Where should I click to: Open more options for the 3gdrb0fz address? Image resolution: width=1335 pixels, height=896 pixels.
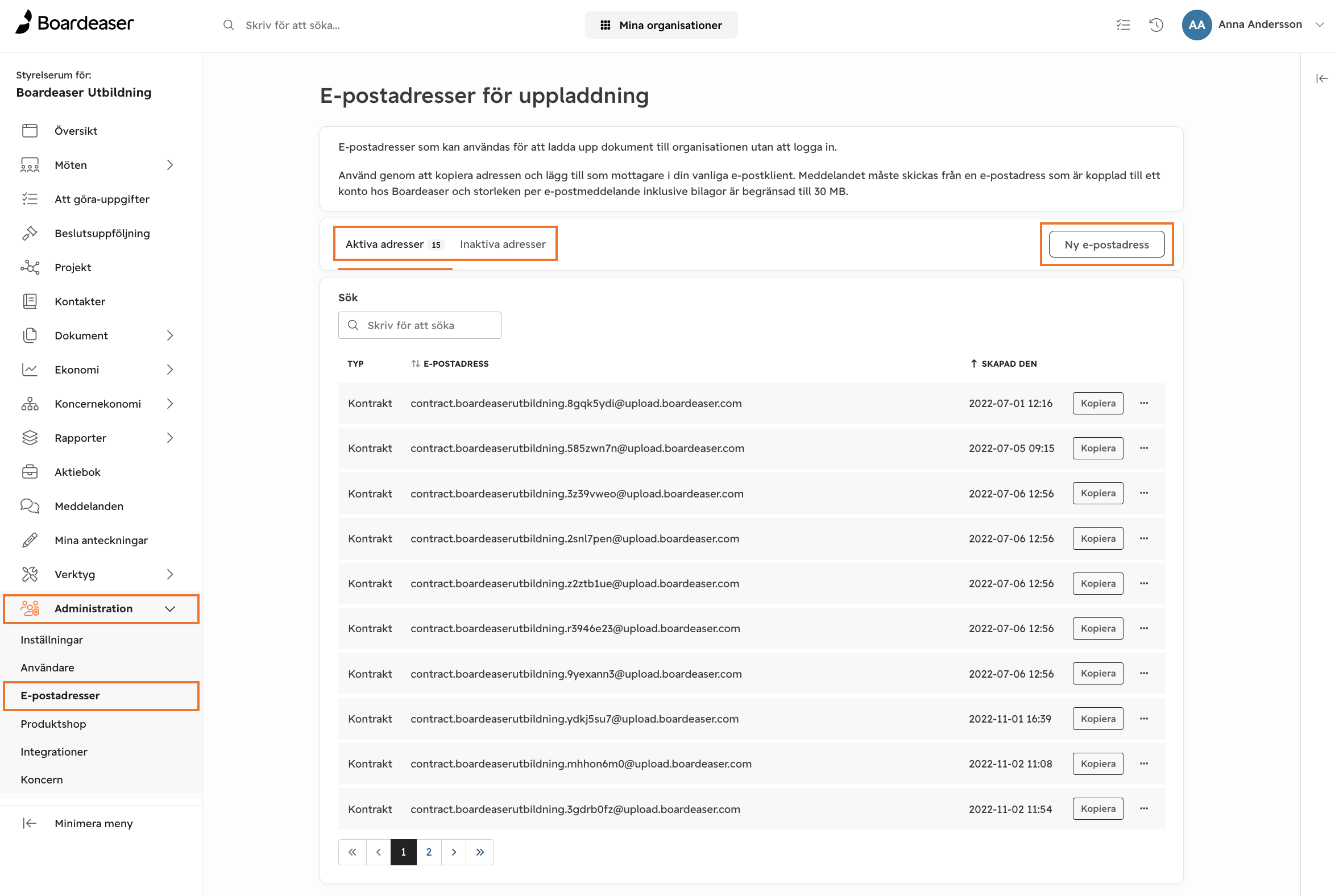[1143, 808]
